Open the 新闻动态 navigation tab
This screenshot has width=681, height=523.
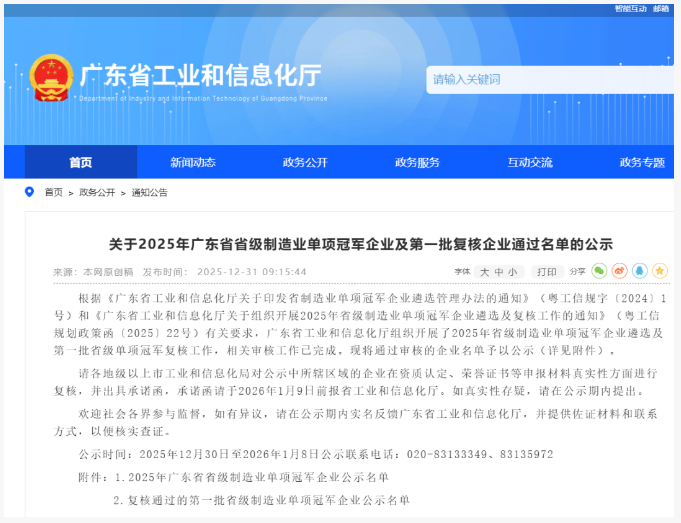coord(192,162)
